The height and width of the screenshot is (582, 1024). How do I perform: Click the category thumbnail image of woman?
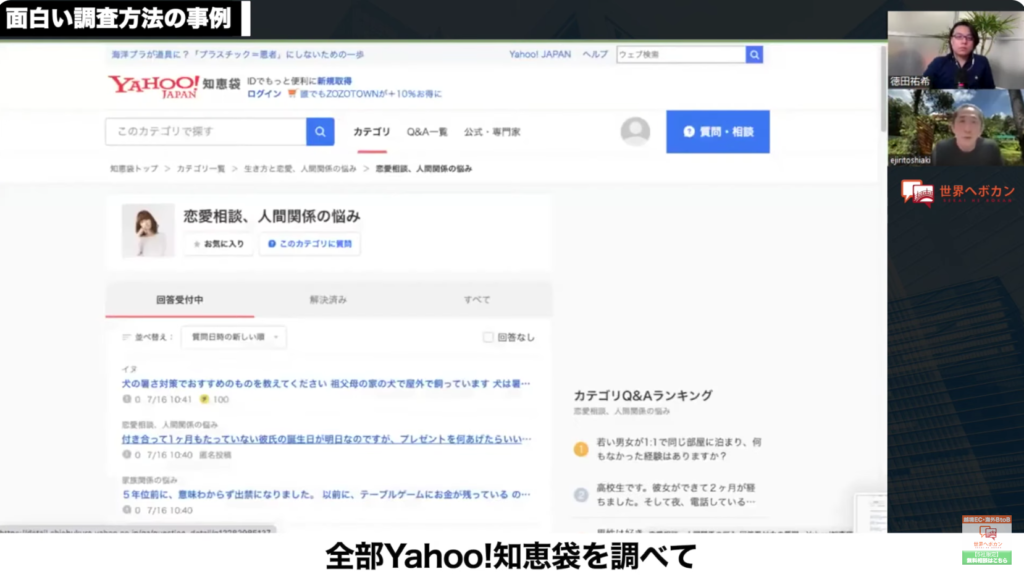148,230
